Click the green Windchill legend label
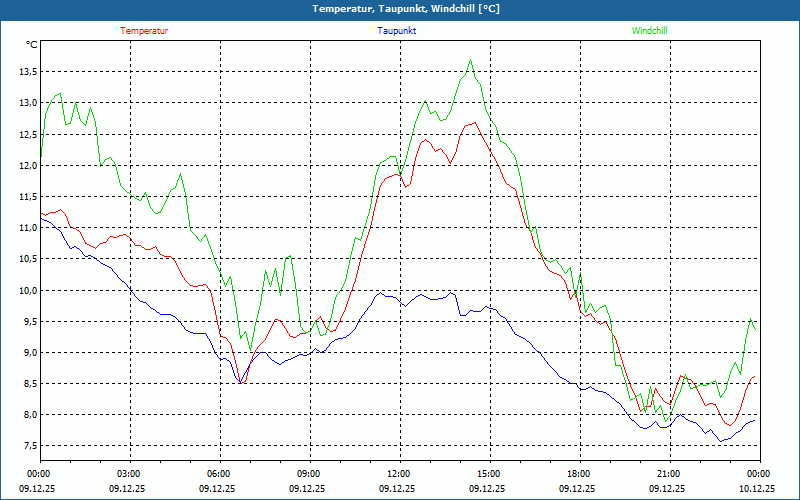The width and height of the screenshot is (800, 500). pyautogui.click(x=649, y=31)
